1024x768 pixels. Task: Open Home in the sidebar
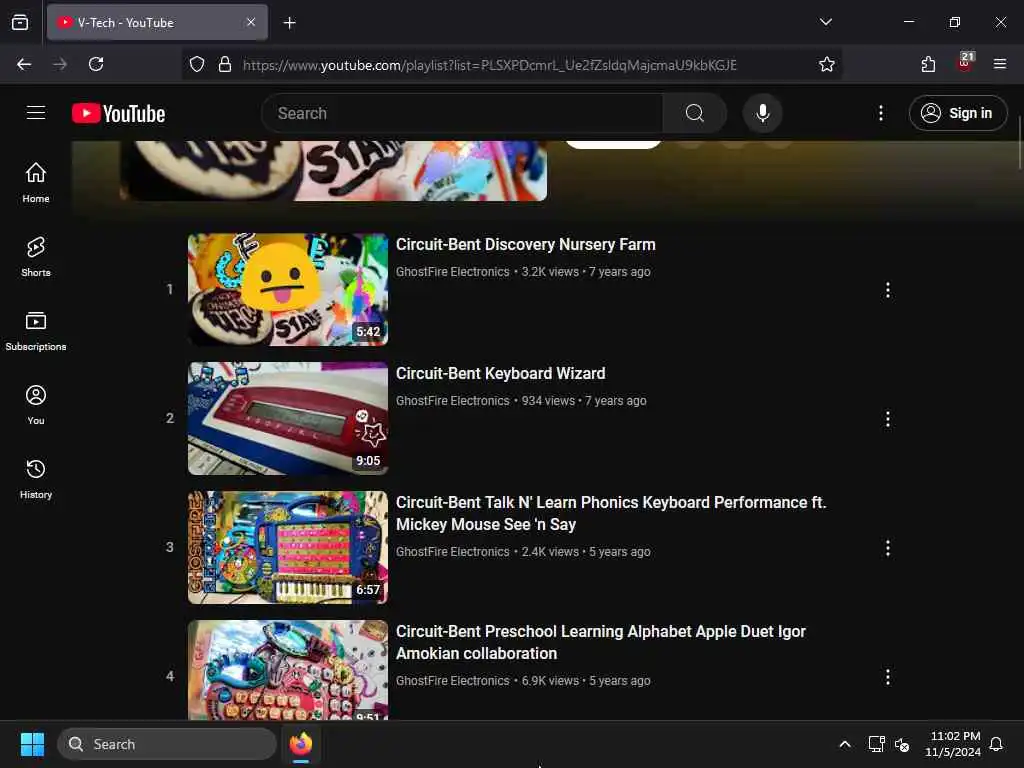[x=36, y=182]
